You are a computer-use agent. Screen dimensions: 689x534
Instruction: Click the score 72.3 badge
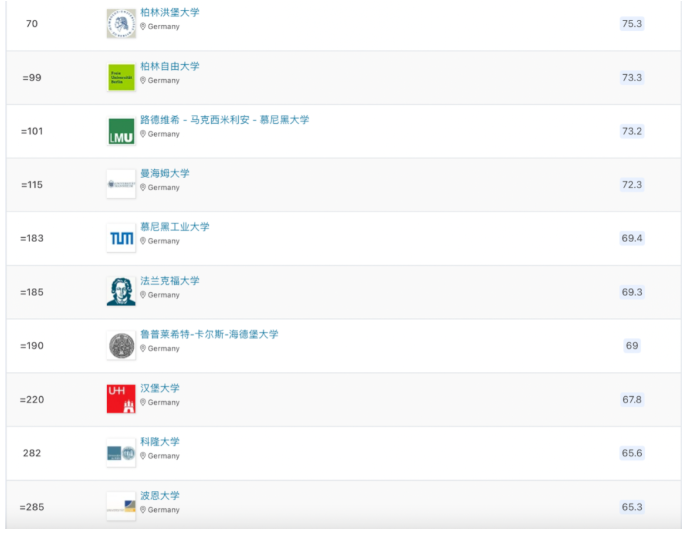(632, 185)
